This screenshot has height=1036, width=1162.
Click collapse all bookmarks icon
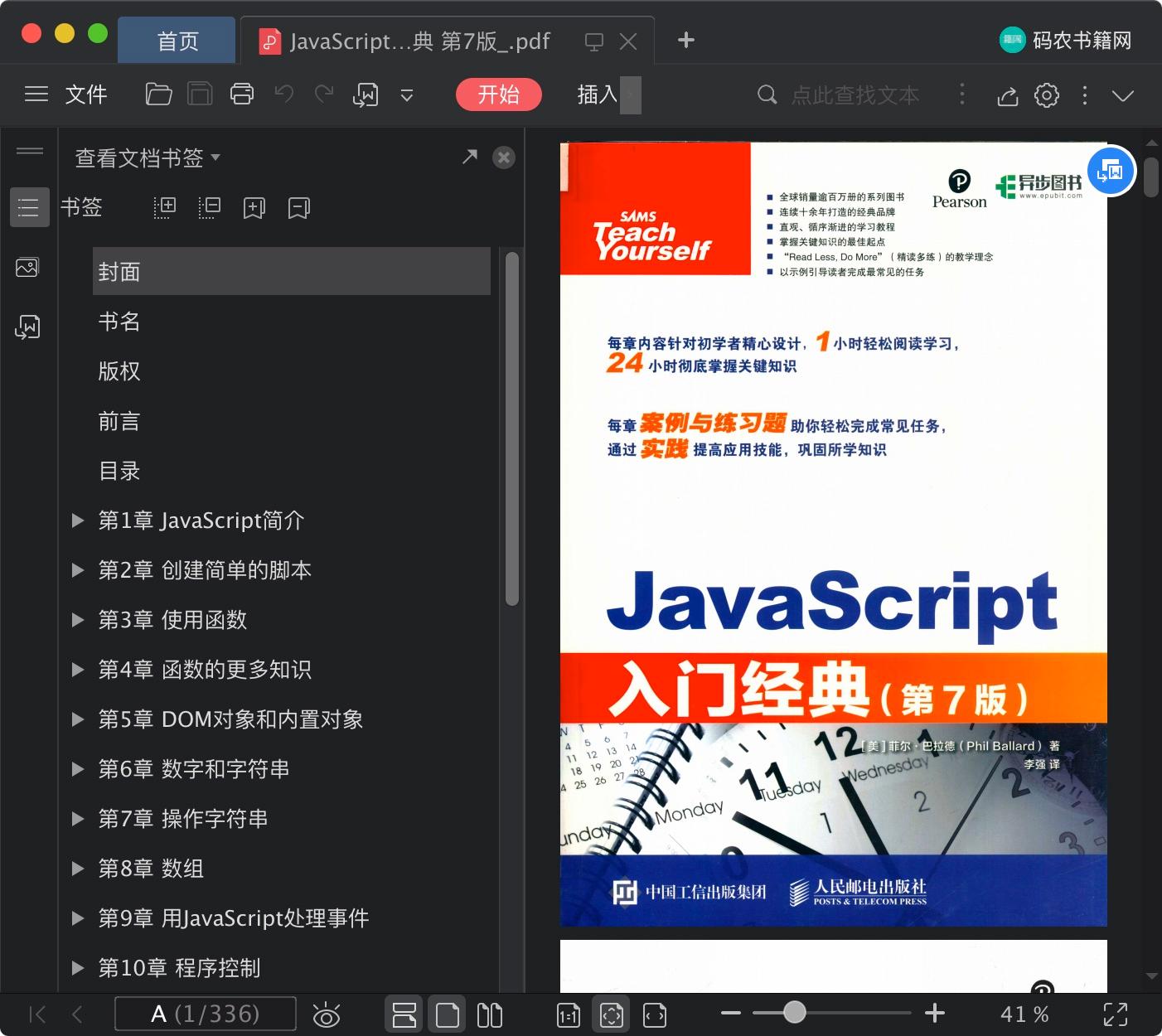coord(210,207)
